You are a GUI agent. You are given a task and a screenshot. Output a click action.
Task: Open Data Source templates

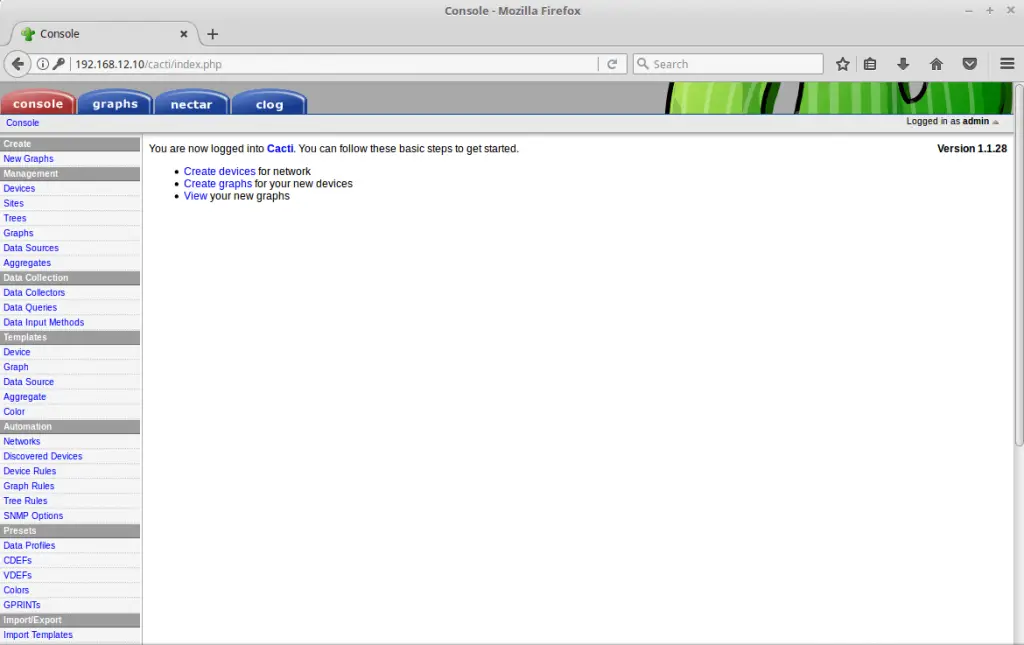point(29,382)
